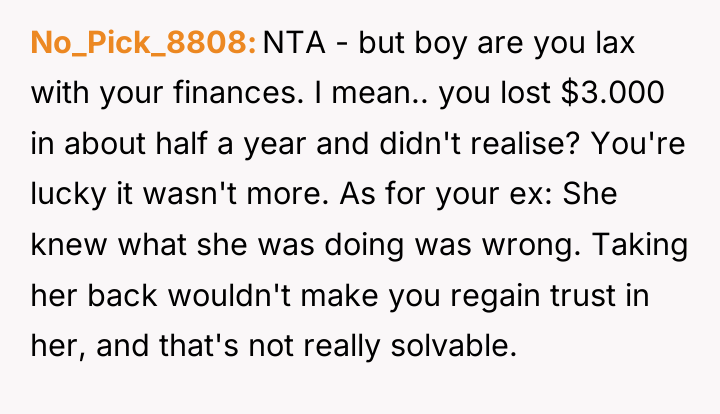Select the word "Taking" in the comment
This screenshot has width=720, height=414.
[x=640, y=245]
